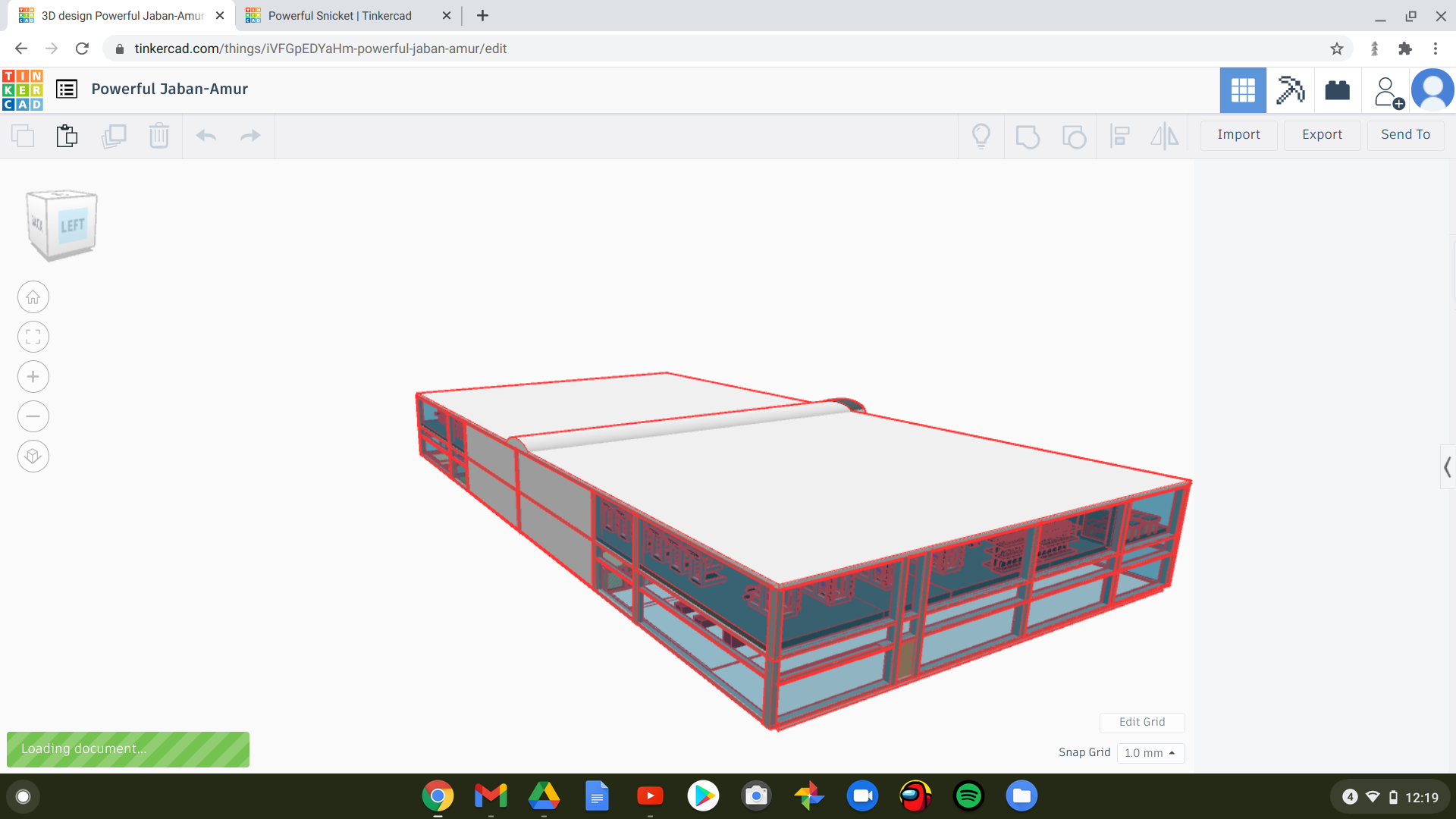Toggle orthographic perspective view button

(33, 457)
